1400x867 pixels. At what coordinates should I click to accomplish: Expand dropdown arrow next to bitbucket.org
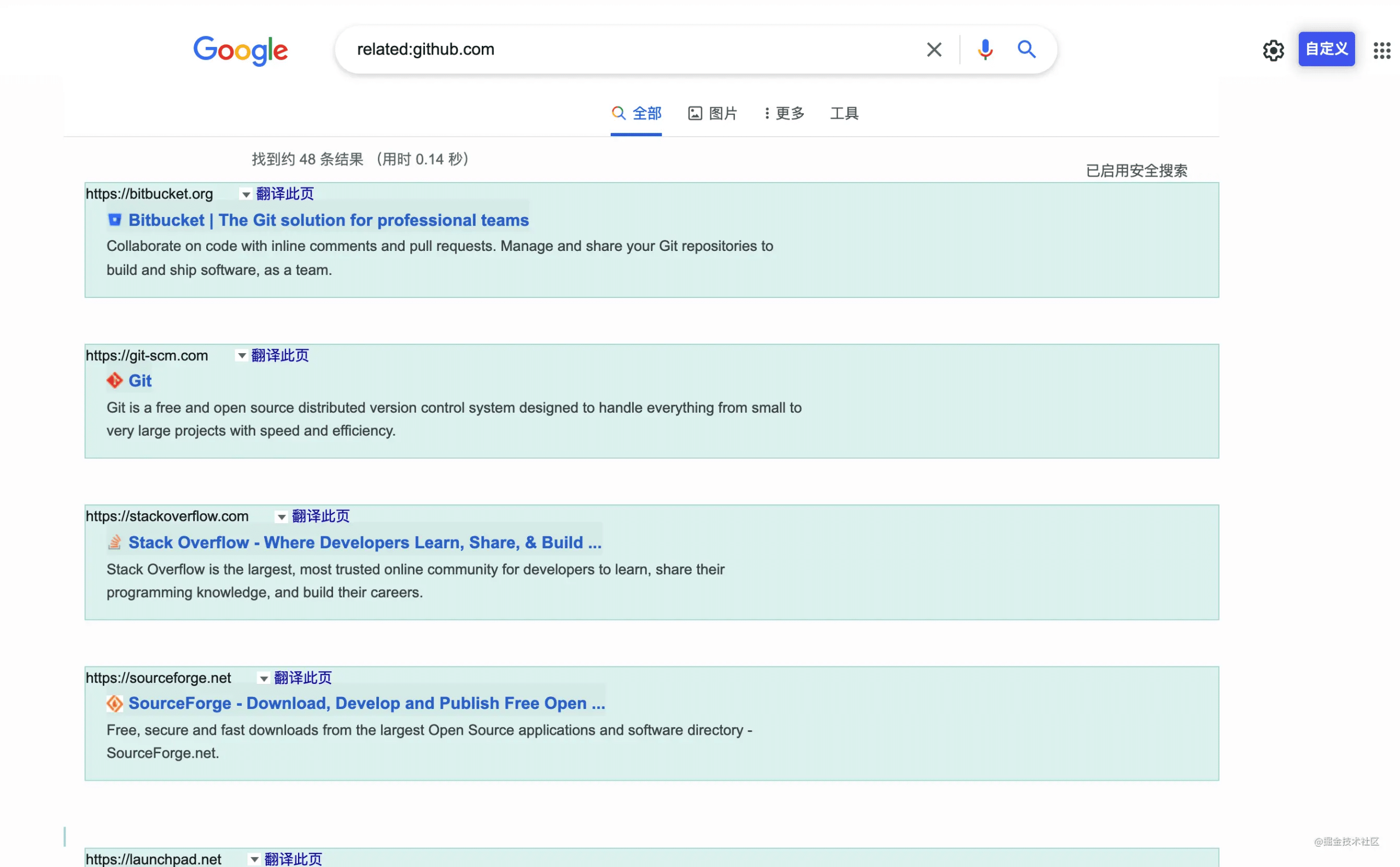(246, 195)
